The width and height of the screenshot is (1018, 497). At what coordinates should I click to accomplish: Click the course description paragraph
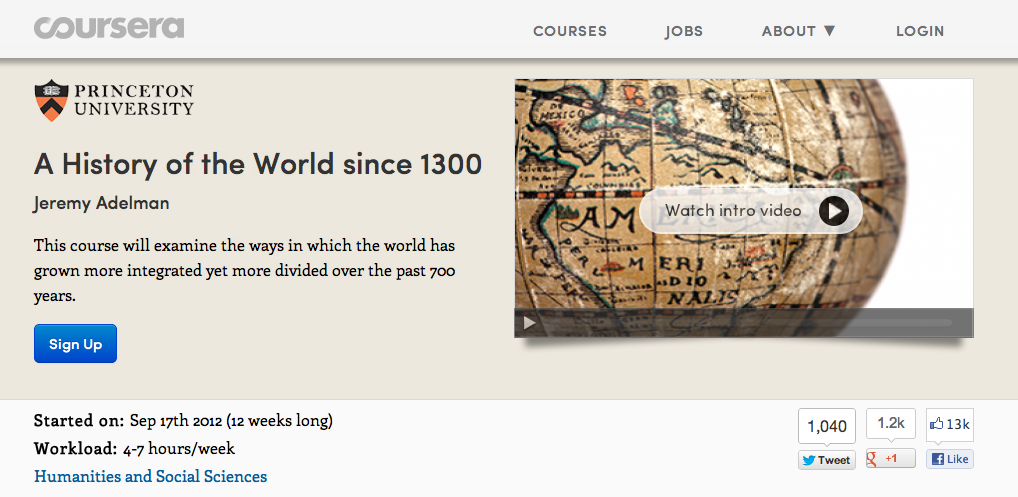click(x=244, y=271)
